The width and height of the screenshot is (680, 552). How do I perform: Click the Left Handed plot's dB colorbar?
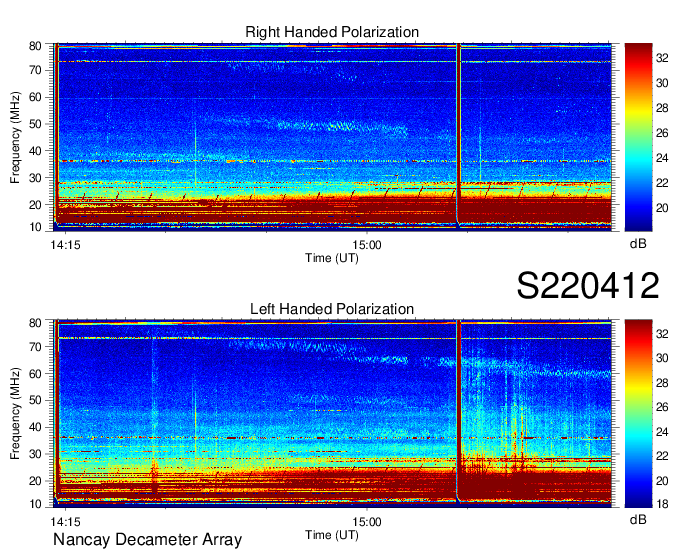click(x=638, y=414)
